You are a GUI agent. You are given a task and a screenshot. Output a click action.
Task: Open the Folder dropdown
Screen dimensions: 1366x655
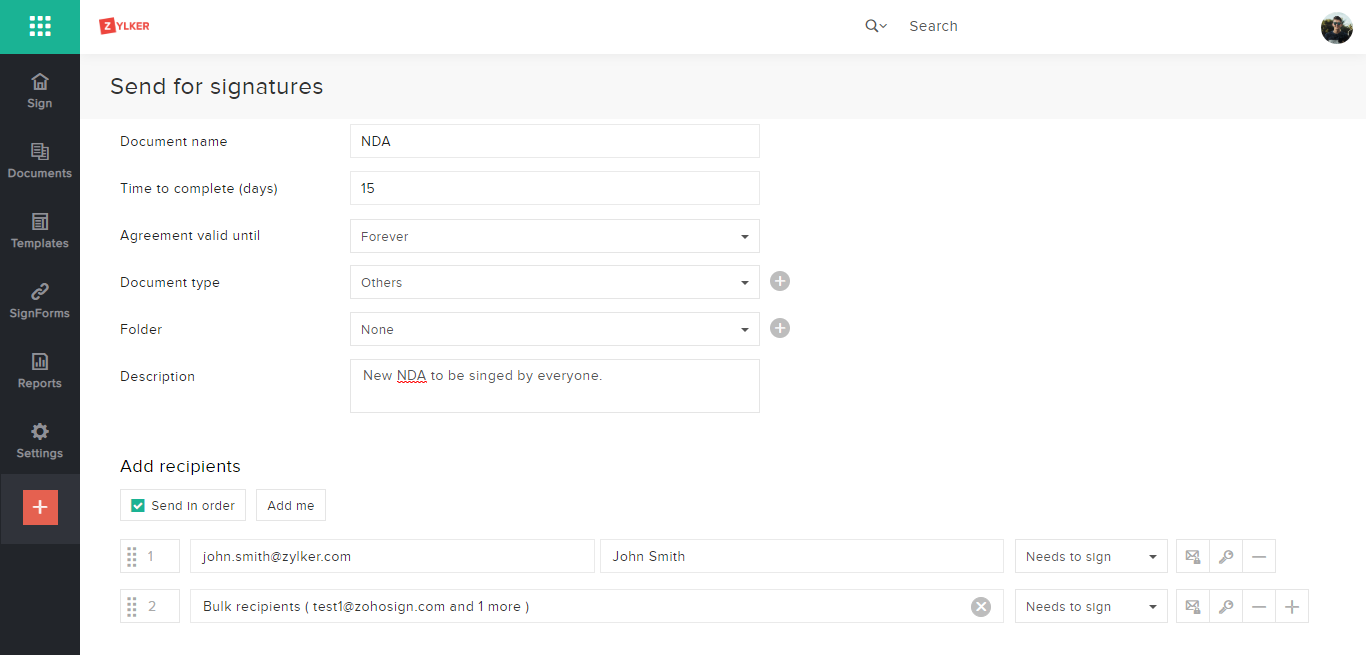555,329
